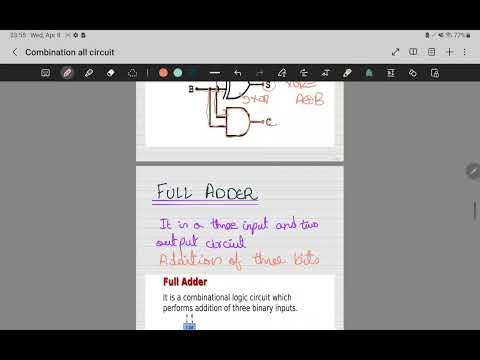Tap the floating pencil edit button
This screenshot has height=360, width=480.
coord(473,171)
